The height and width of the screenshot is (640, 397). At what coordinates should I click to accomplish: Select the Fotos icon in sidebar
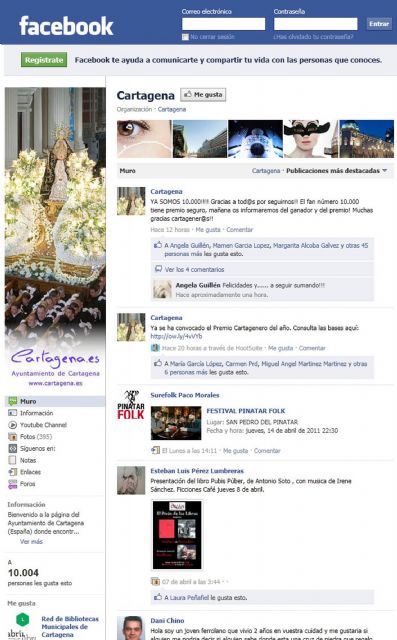[x=13, y=437]
